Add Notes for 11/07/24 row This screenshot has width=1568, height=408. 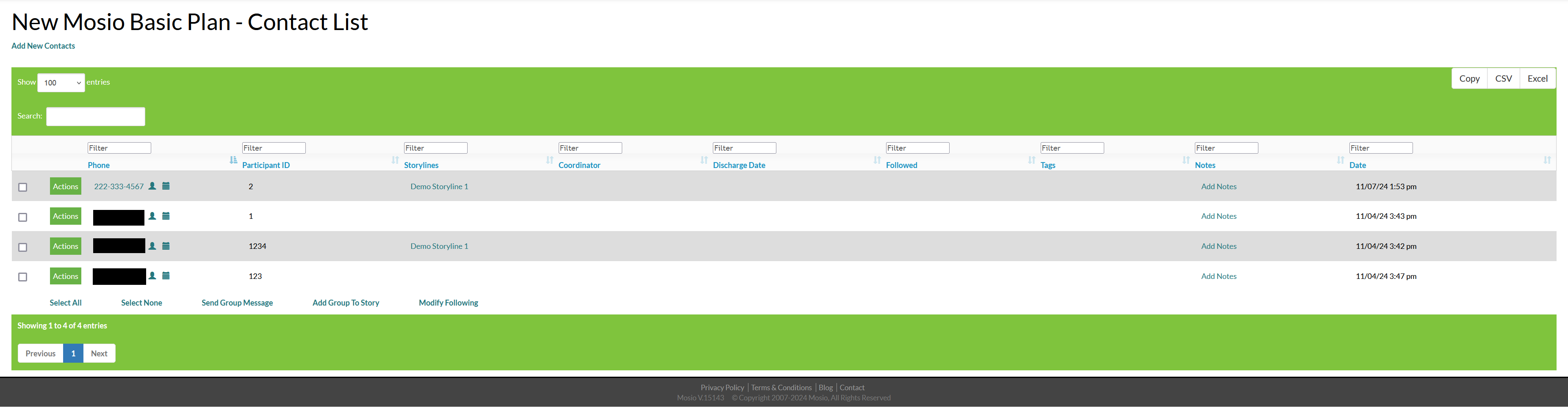point(1219,187)
